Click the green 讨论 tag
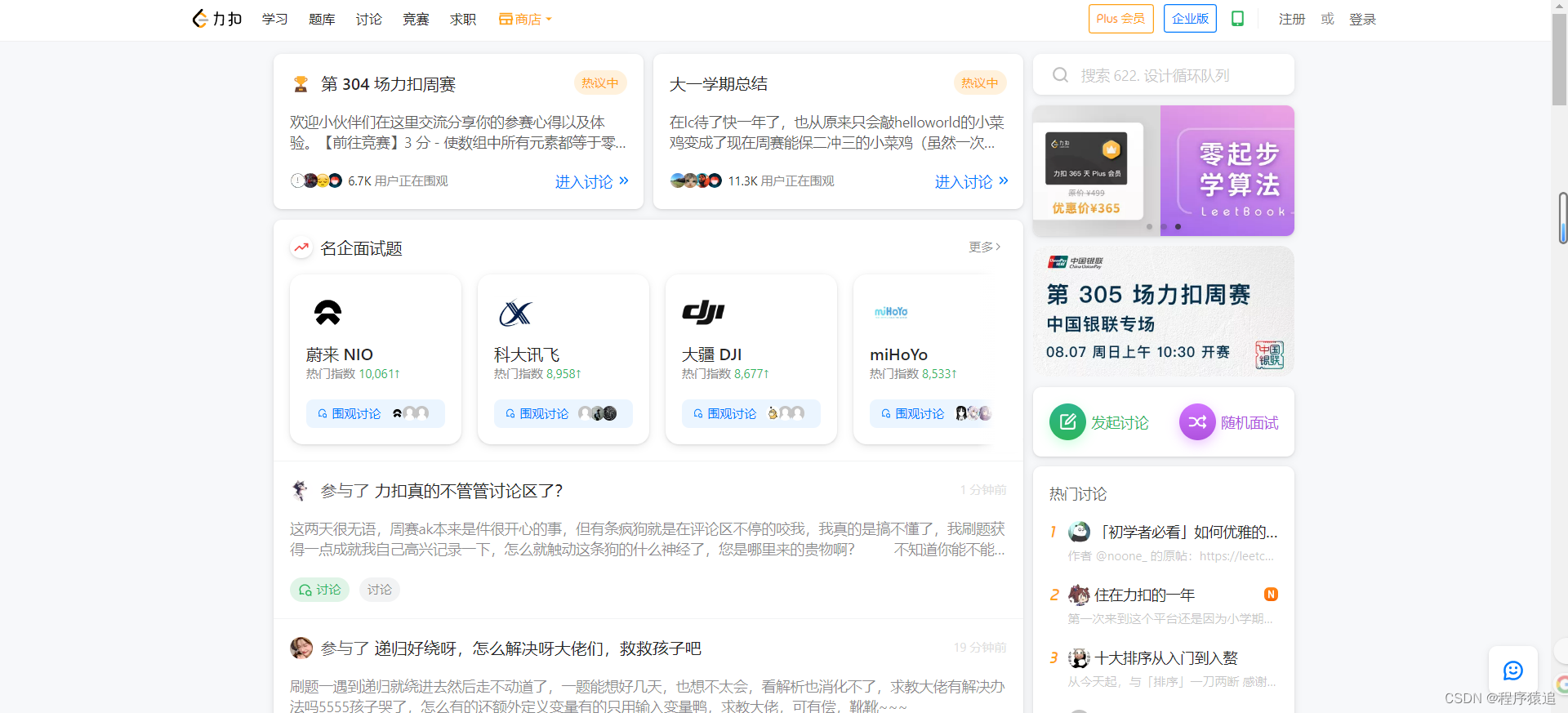The image size is (1568, 713). pyautogui.click(x=319, y=590)
